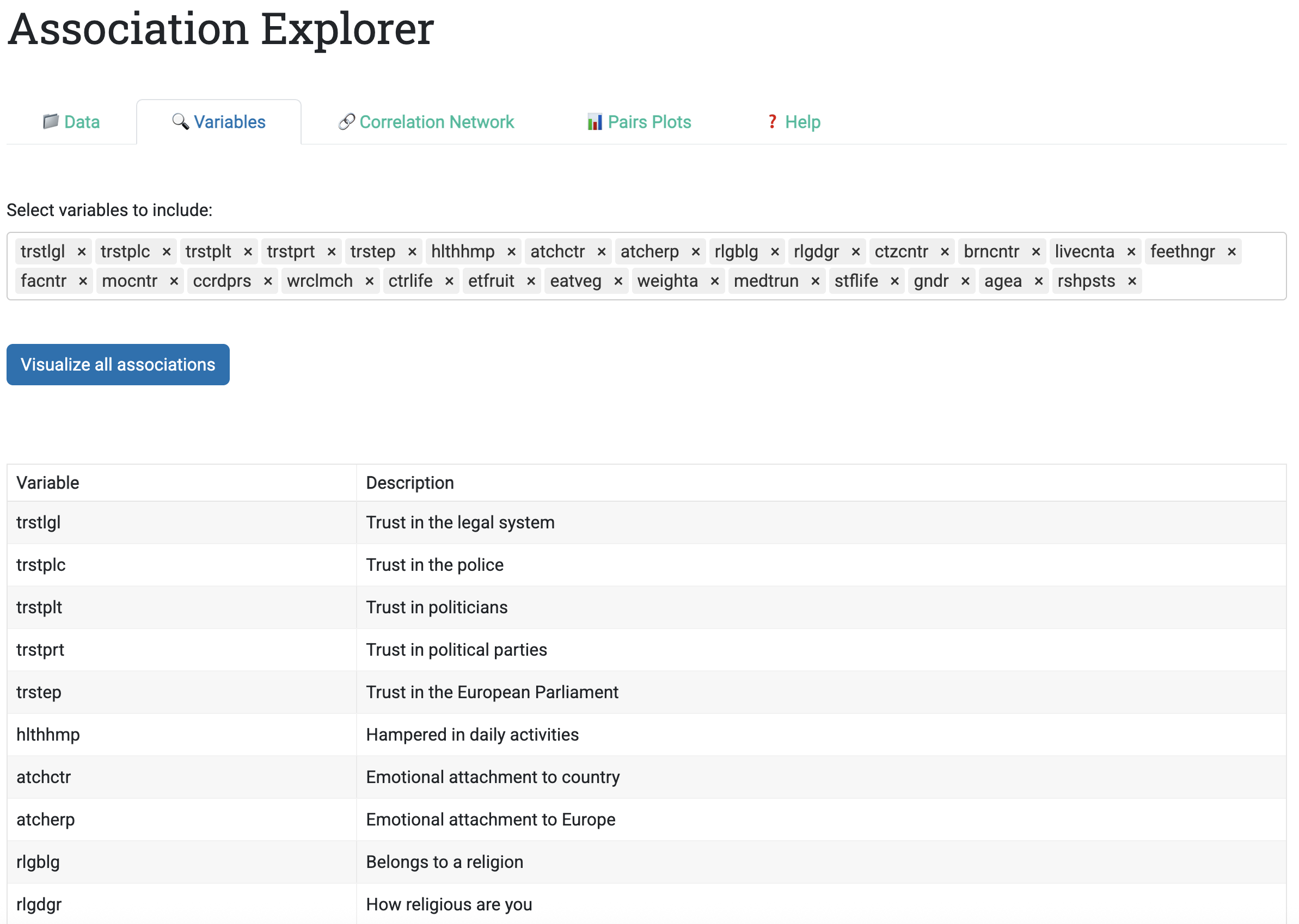Open the Data tab
The height and width of the screenshot is (924, 1299).
[x=72, y=122]
